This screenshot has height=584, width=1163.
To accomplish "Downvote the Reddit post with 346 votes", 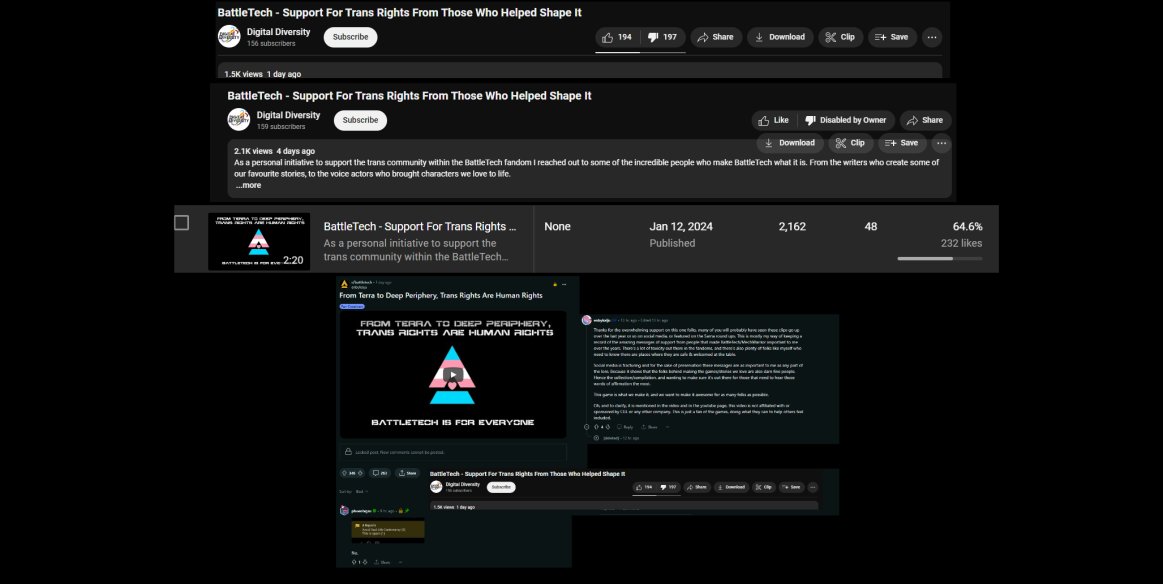I will [x=360, y=473].
